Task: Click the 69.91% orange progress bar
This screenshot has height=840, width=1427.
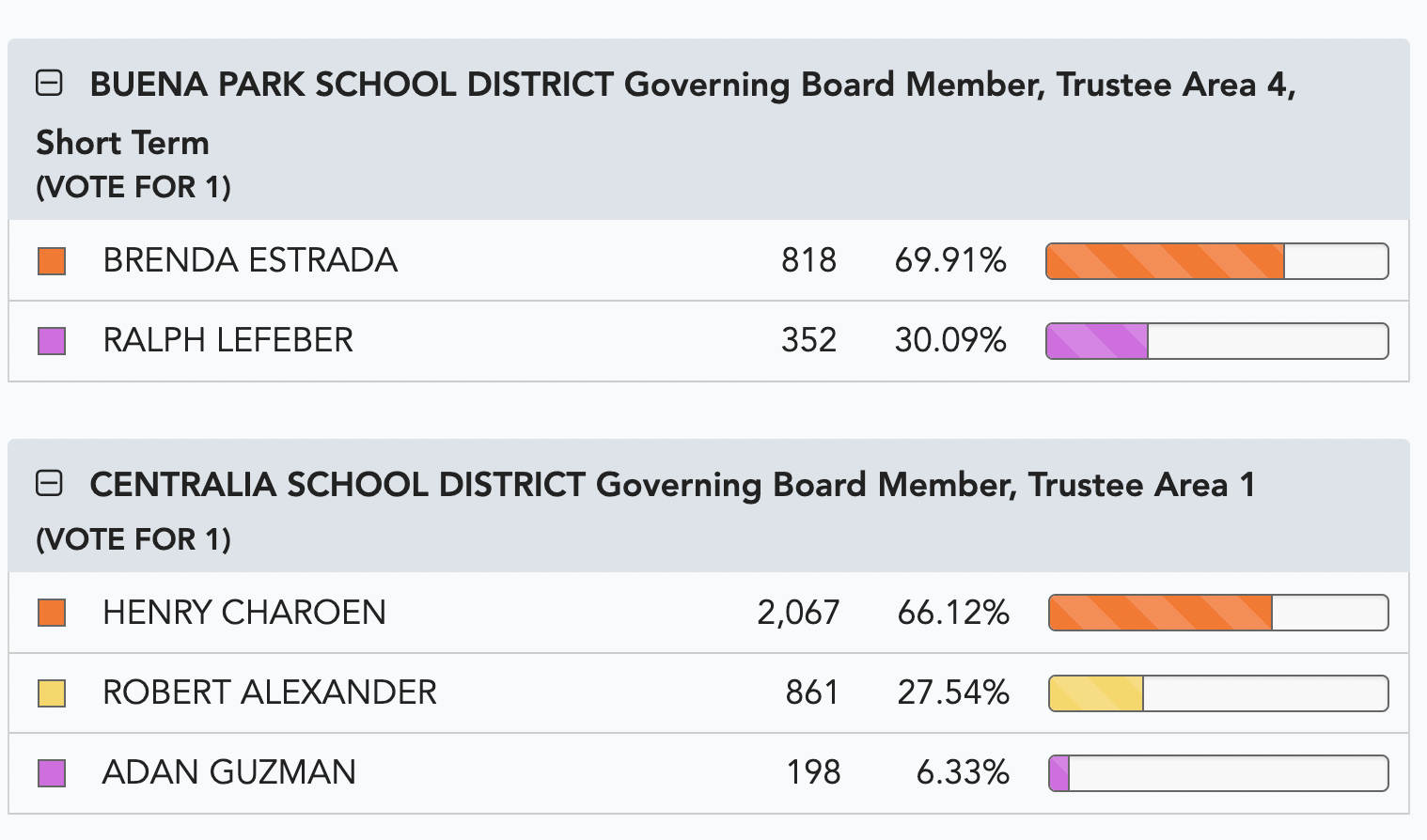Action: tap(1217, 261)
